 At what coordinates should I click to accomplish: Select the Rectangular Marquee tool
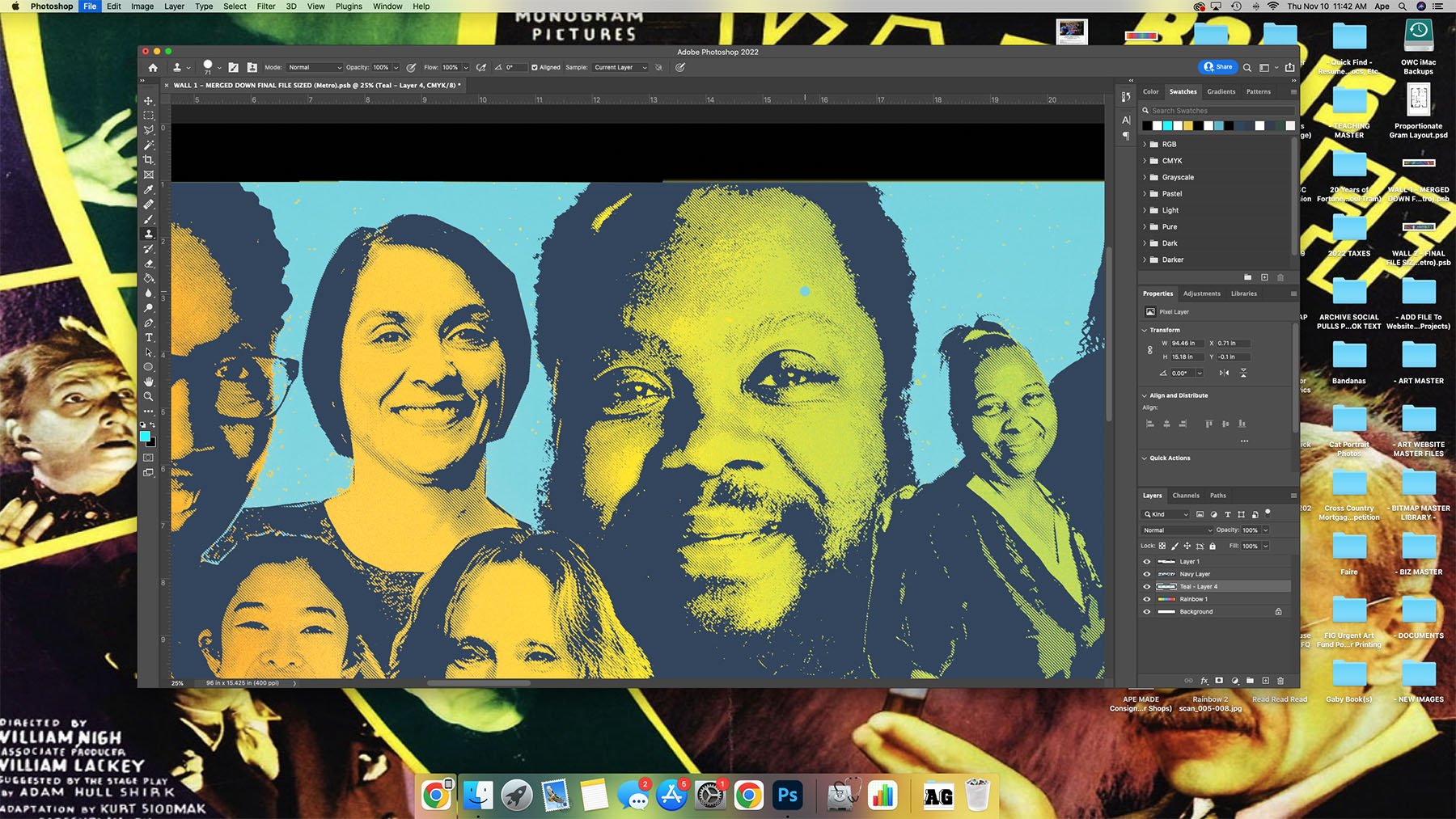pyautogui.click(x=148, y=116)
